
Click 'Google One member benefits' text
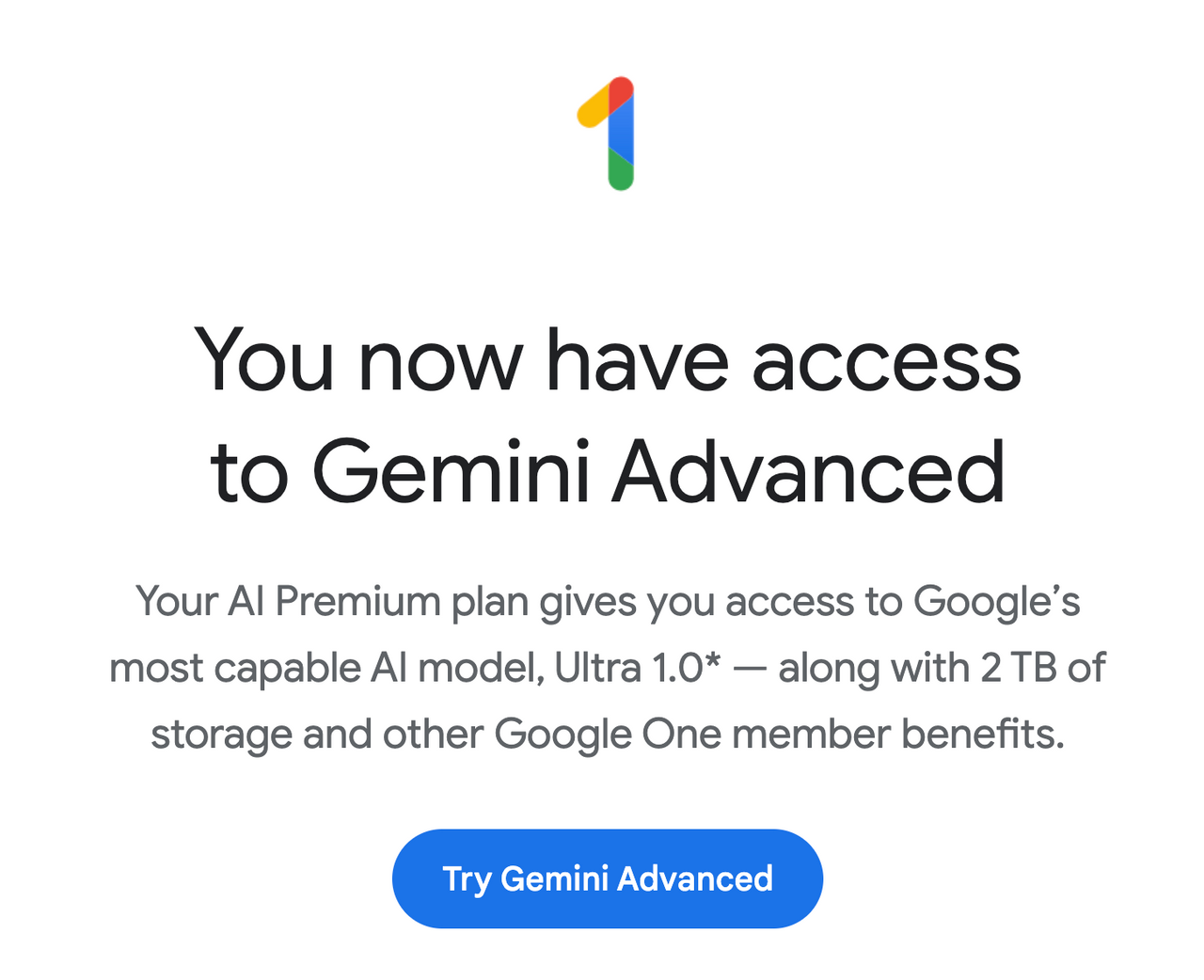[780, 734]
